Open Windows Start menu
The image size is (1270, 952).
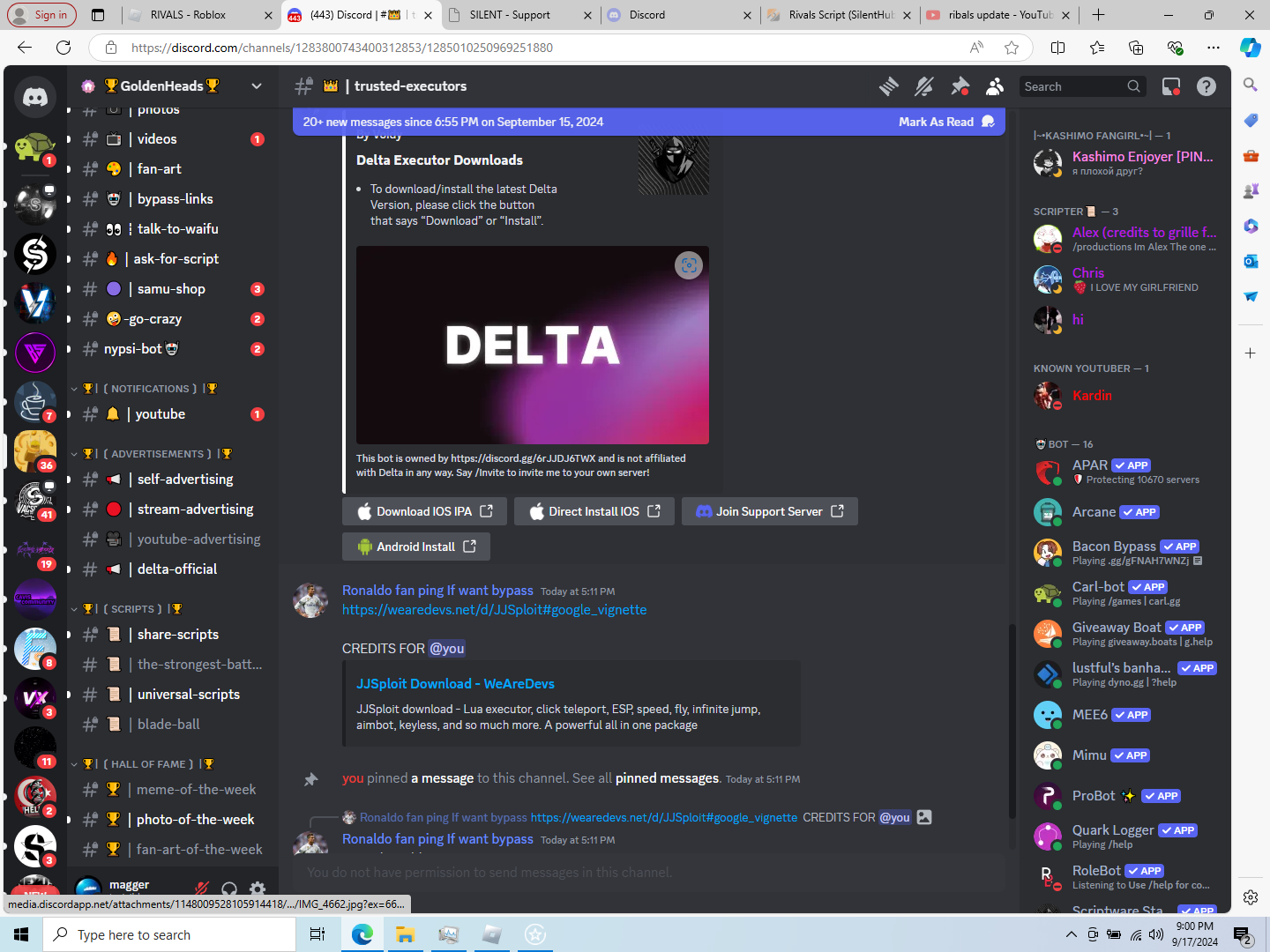[x=21, y=934]
